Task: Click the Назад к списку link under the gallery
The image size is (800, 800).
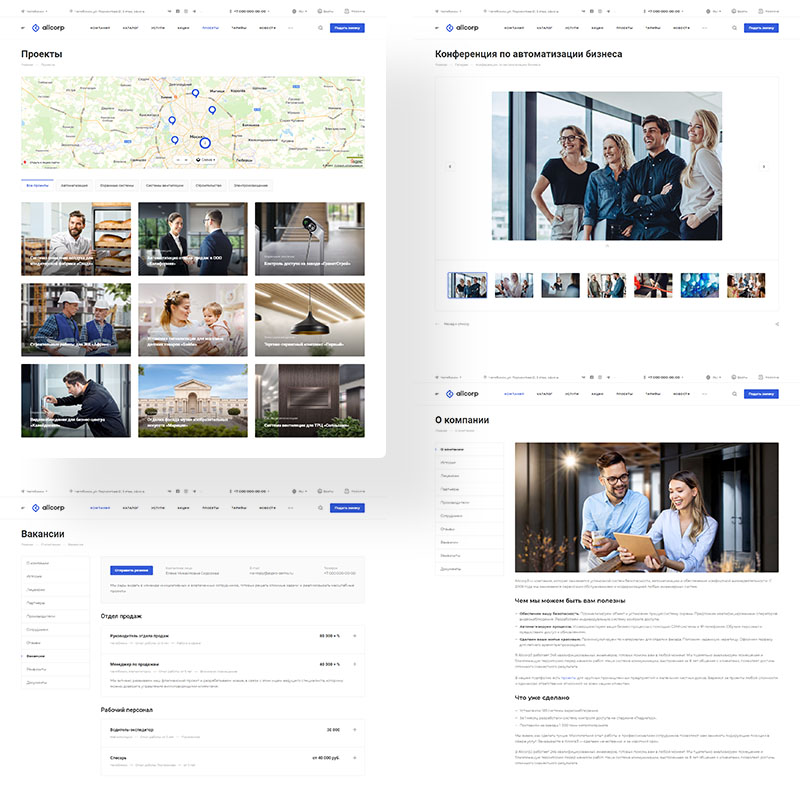Action: pos(456,324)
